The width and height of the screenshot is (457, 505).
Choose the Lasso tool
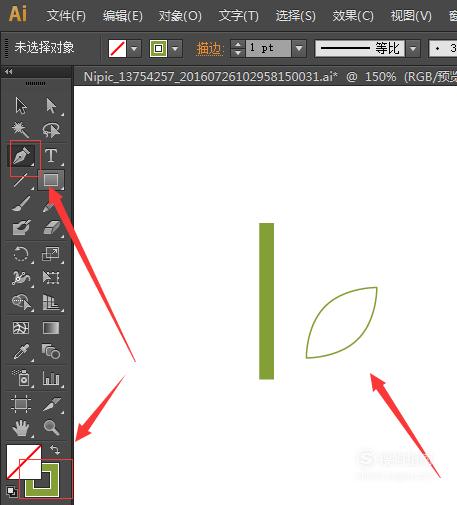(51, 130)
